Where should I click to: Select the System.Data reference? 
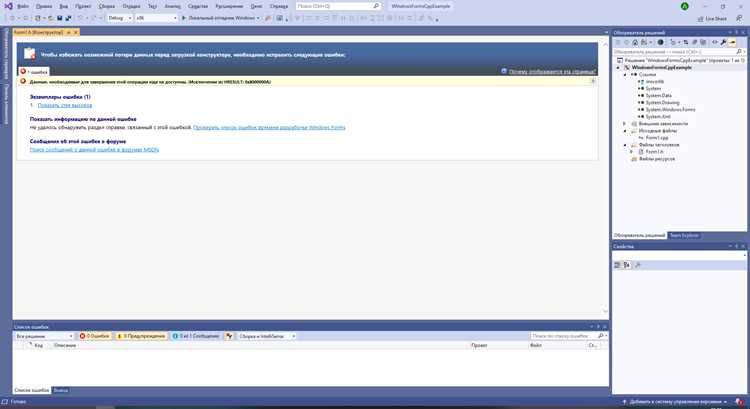click(x=658, y=95)
